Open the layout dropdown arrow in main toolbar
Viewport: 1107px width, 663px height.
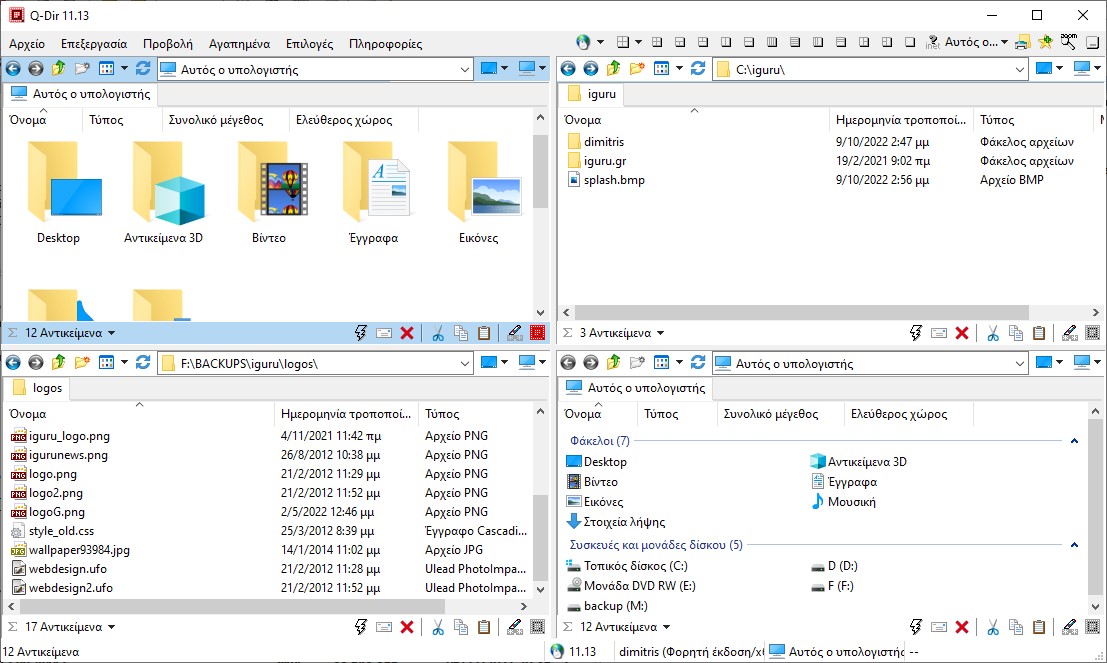point(638,42)
